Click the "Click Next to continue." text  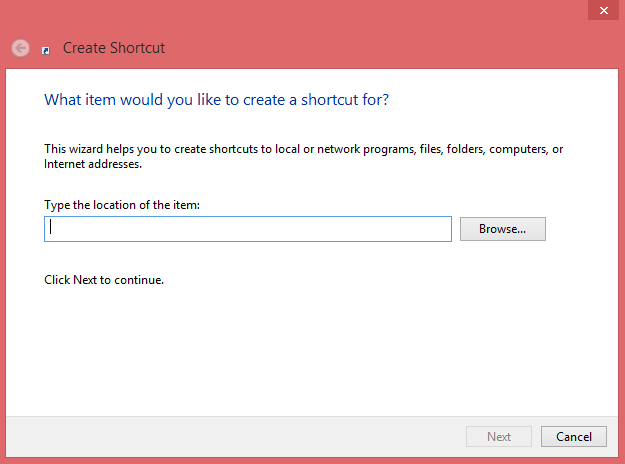(x=104, y=280)
